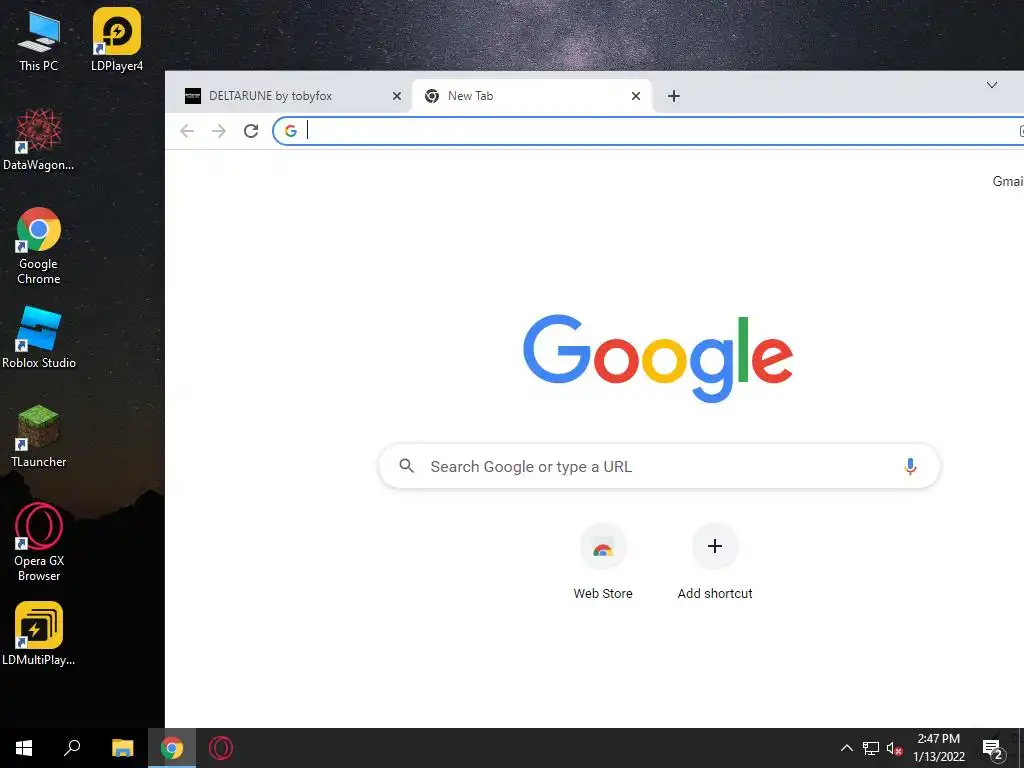Reload the current page
Screen dimensions: 1024x768
[251, 131]
